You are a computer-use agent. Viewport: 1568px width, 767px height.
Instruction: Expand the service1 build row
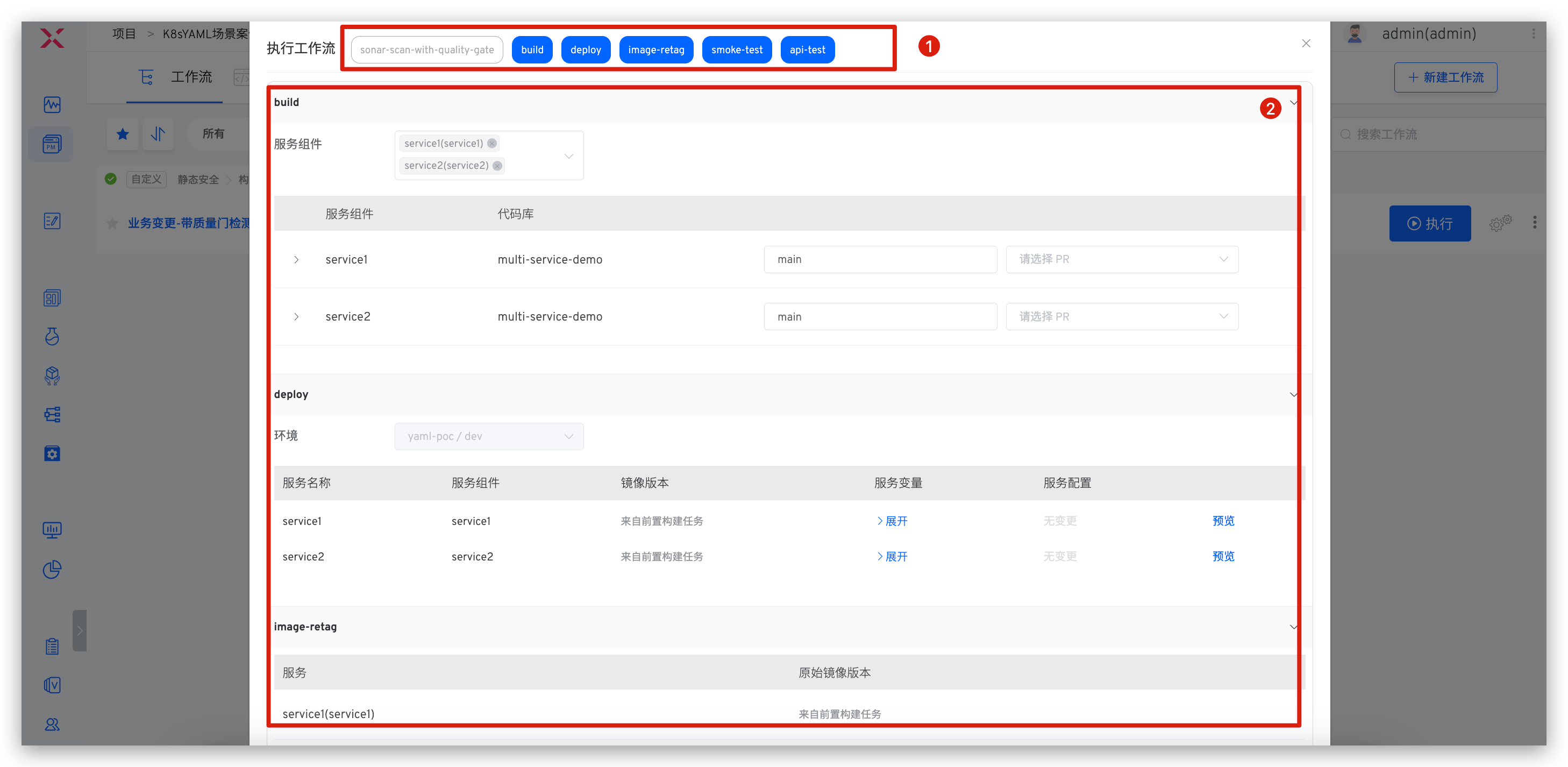click(296, 260)
